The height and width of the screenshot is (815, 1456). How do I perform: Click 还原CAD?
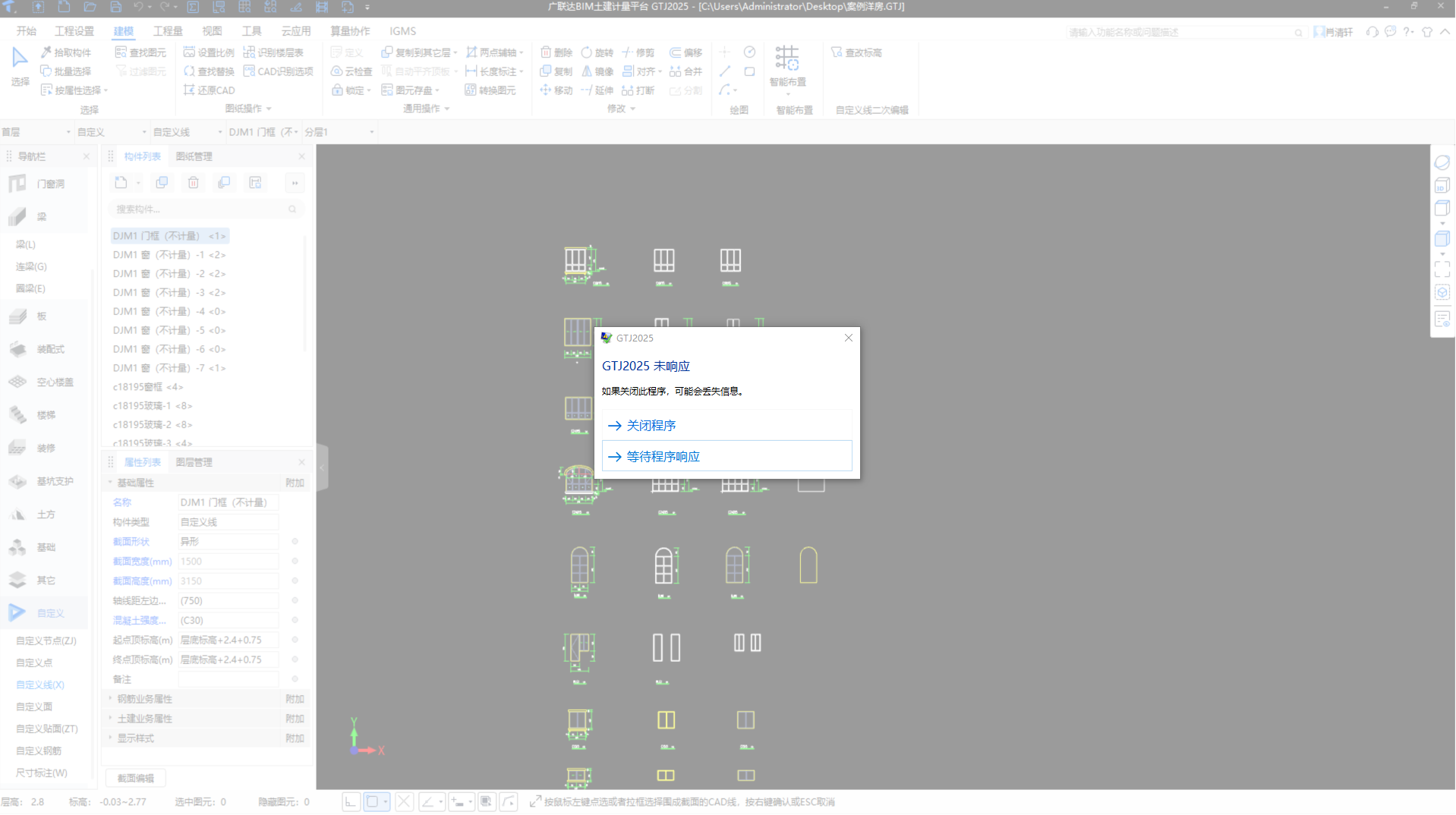point(210,90)
